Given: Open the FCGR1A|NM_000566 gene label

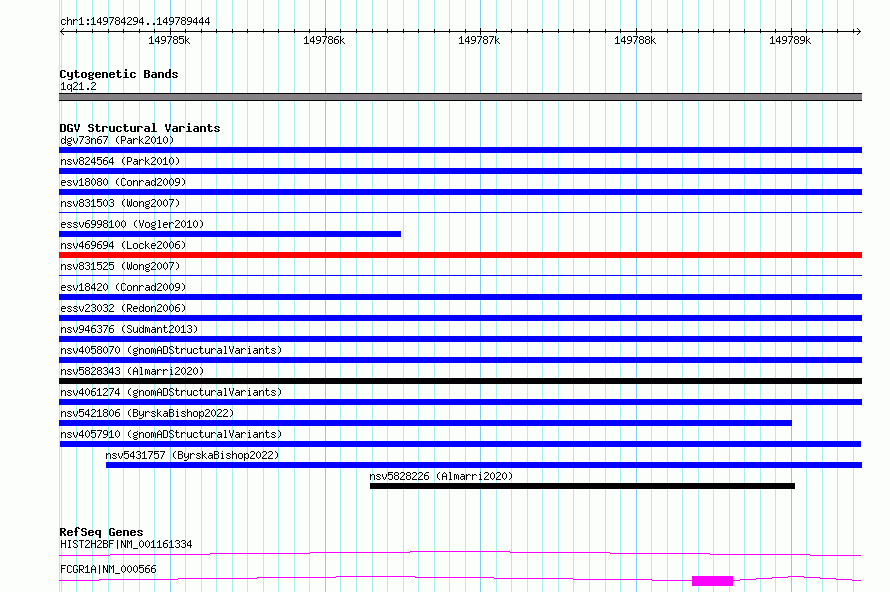Looking at the screenshot, I should point(108,569).
